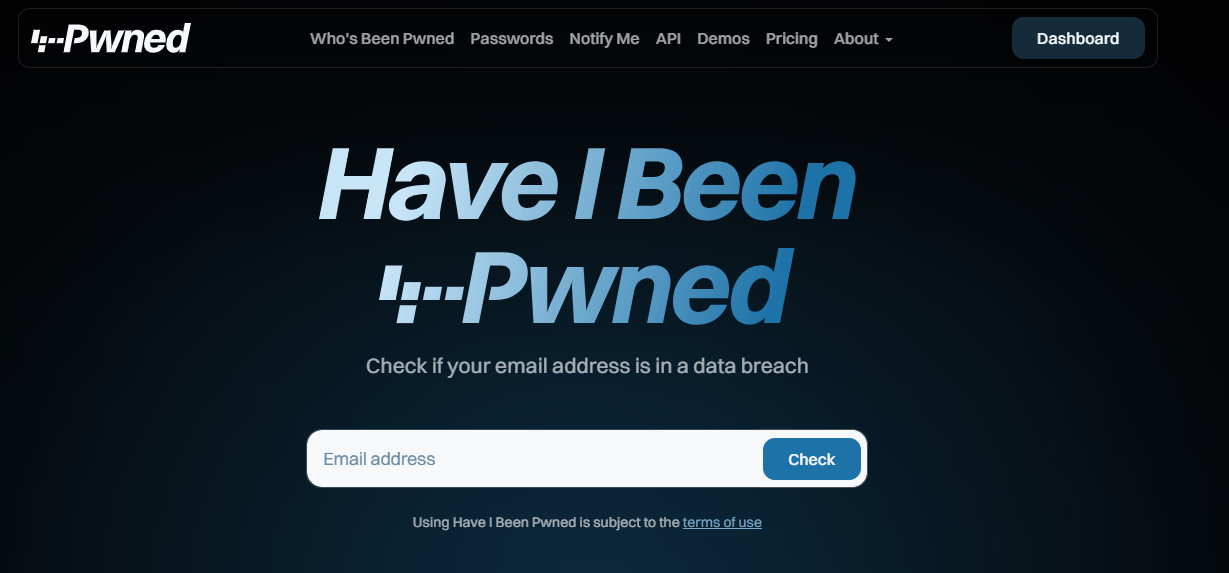Click the word Been in the hero heading

click(x=737, y=185)
